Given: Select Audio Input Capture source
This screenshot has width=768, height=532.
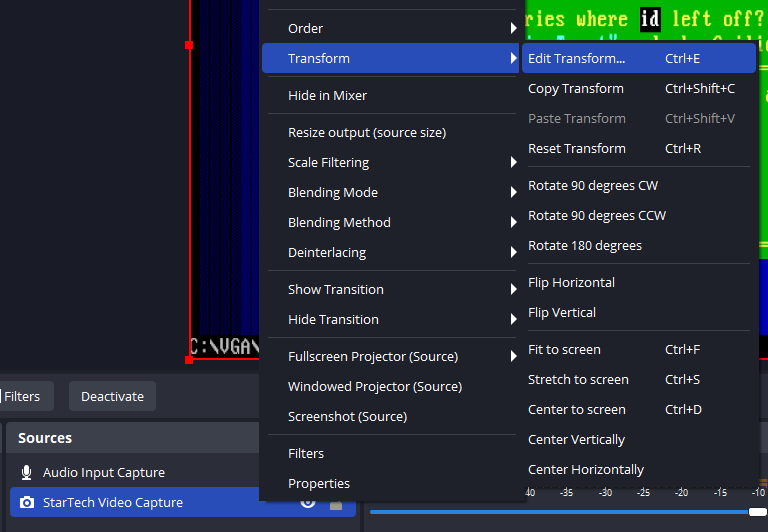Looking at the screenshot, I should click(x=104, y=472).
